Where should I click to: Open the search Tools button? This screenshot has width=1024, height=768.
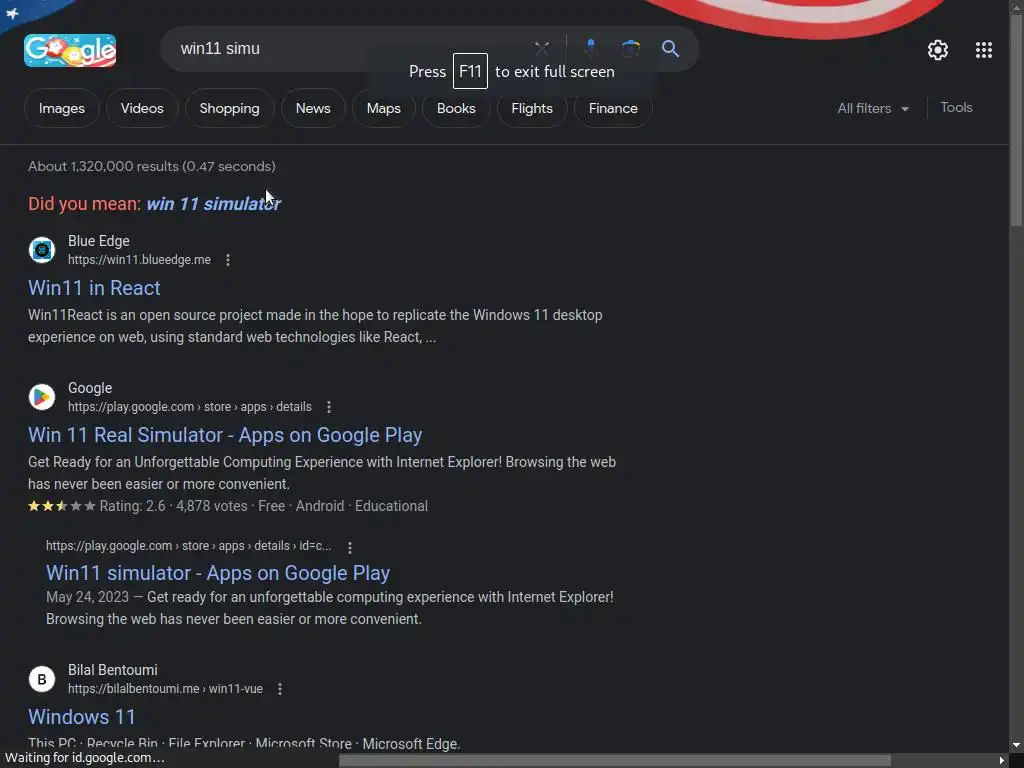(x=956, y=108)
